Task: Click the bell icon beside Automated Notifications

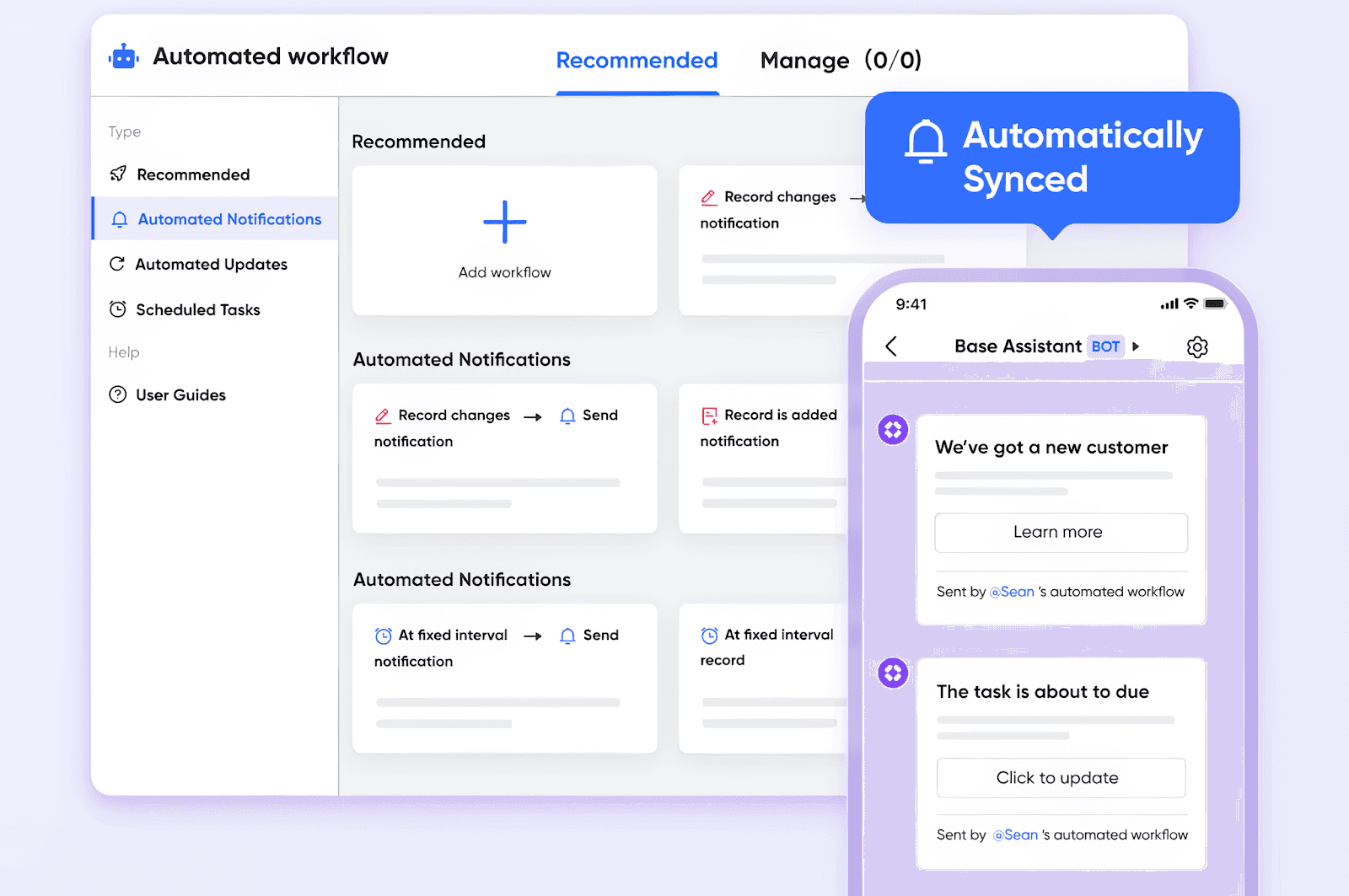Action: 120,219
